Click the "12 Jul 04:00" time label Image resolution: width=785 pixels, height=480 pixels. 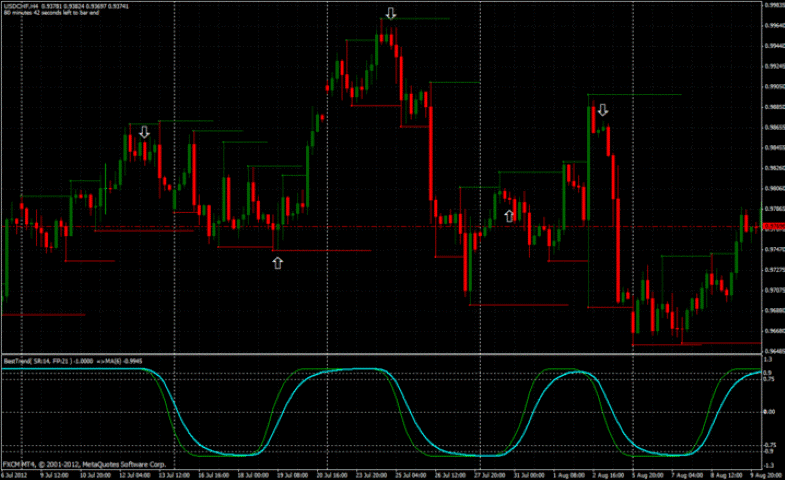coord(135,475)
